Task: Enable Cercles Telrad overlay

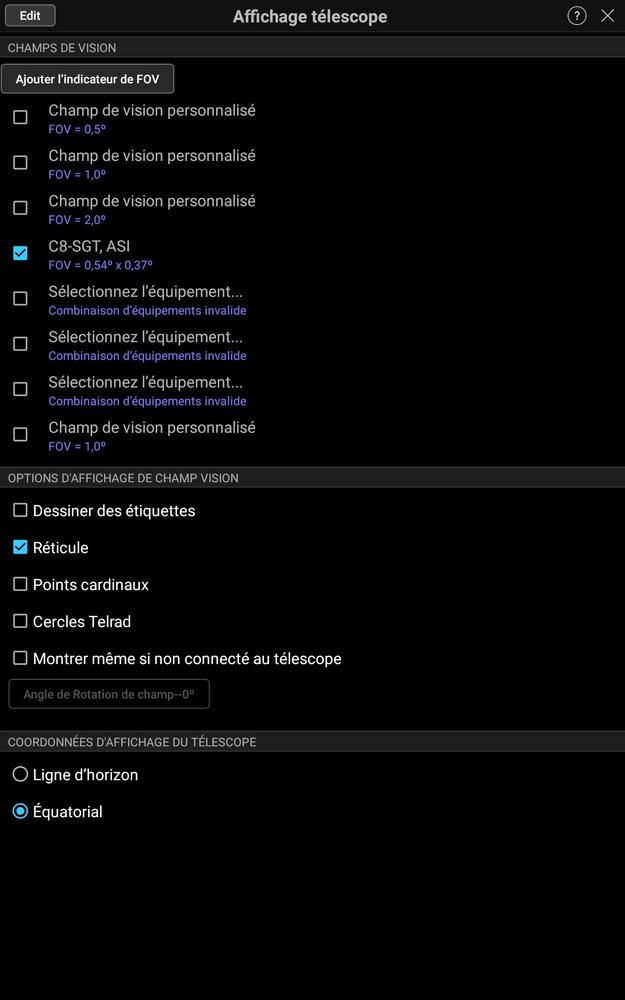Action: tap(19, 621)
